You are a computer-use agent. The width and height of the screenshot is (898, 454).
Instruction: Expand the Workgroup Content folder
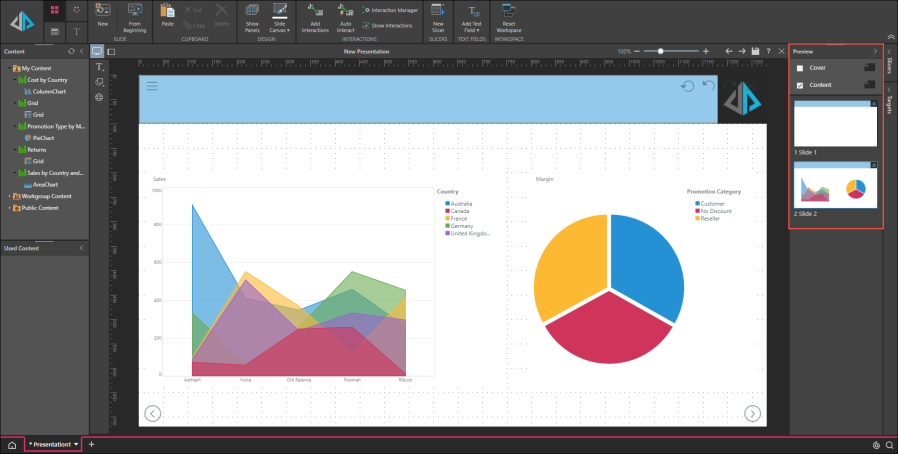point(10,196)
